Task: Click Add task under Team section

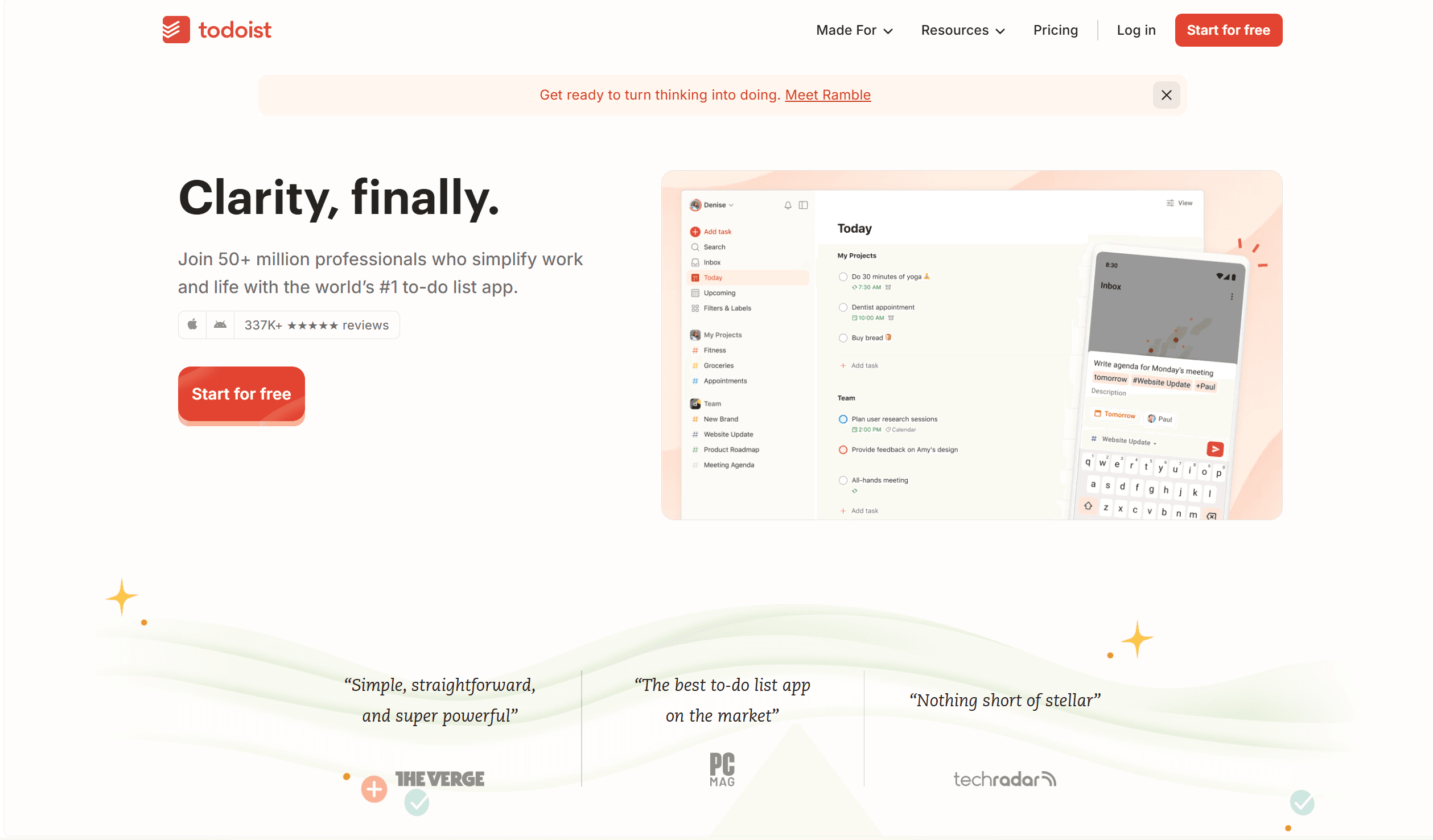Action: point(859,511)
